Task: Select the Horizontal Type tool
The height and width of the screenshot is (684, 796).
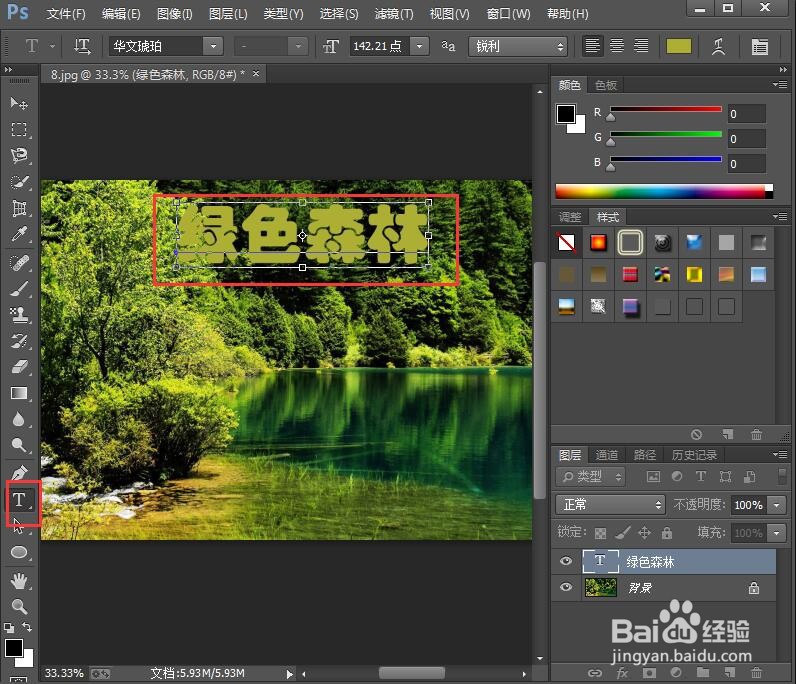Action: pyautogui.click(x=19, y=500)
